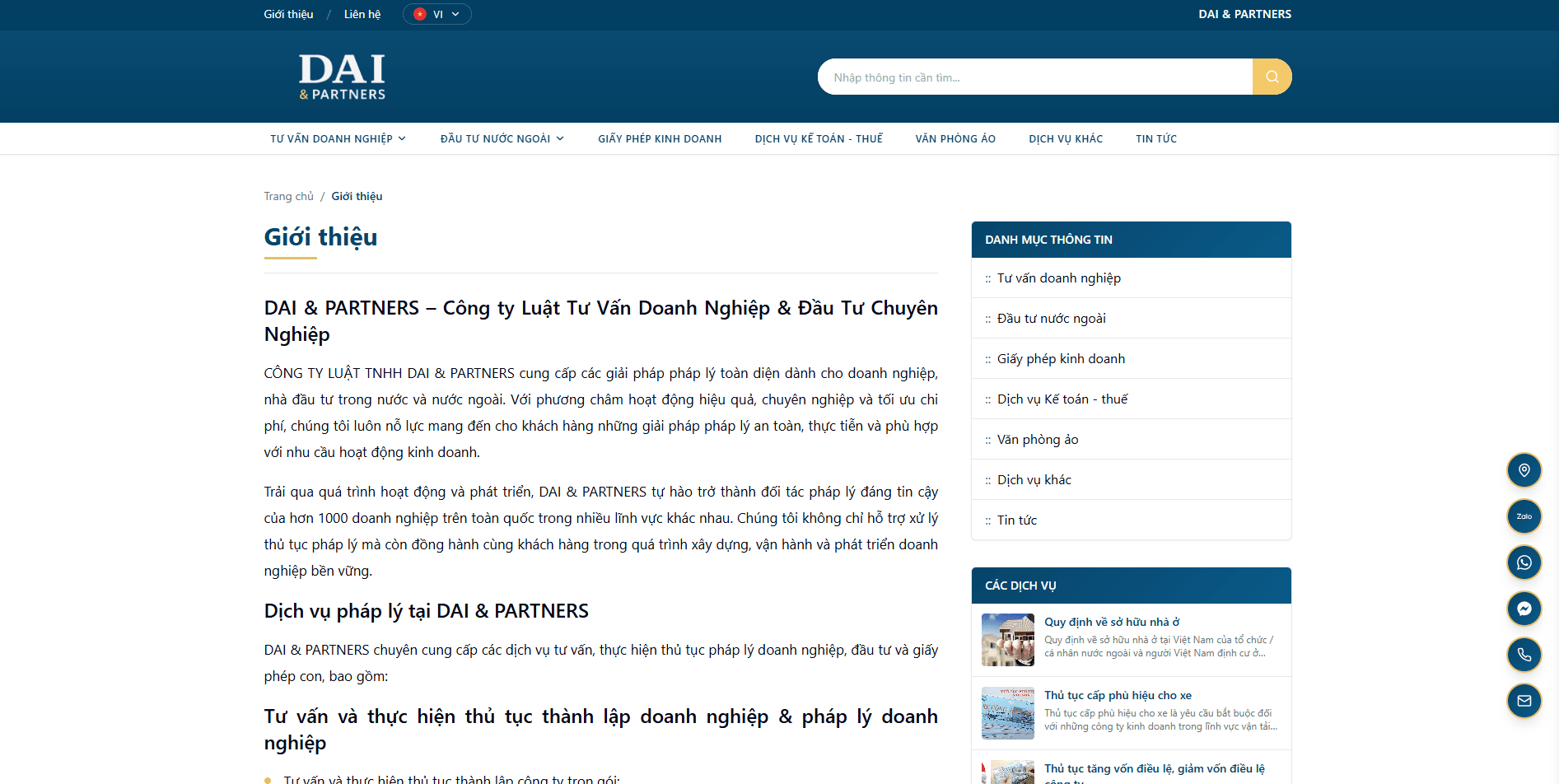Open article Thủ tục tăng vốn điều lệ
The height and width of the screenshot is (784, 1559).
click(x=1155, y=773)
